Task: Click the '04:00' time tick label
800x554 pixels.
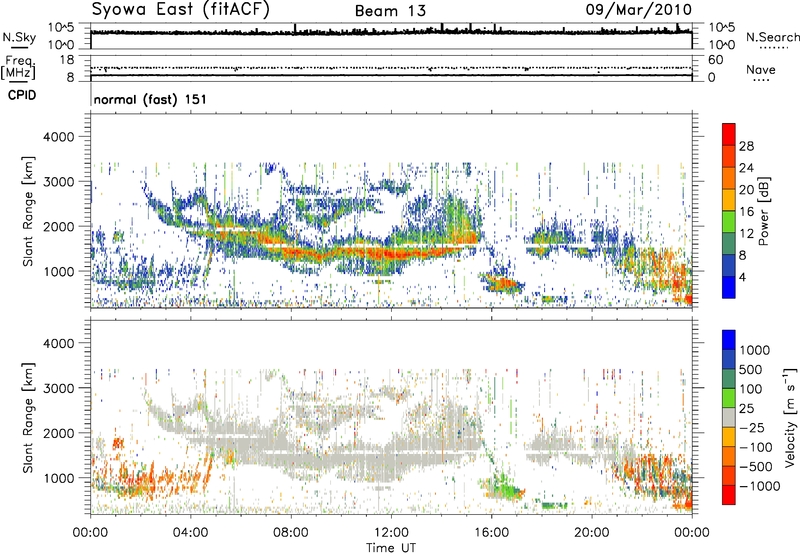Action: tap(190, 533)
